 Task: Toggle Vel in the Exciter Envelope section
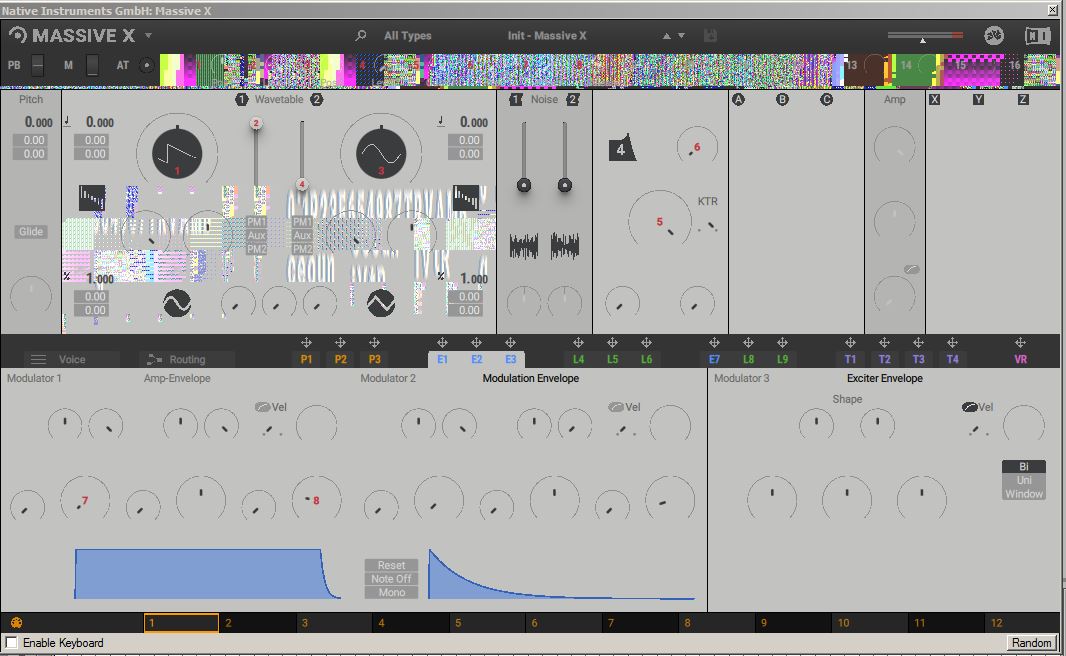(978, 407)
